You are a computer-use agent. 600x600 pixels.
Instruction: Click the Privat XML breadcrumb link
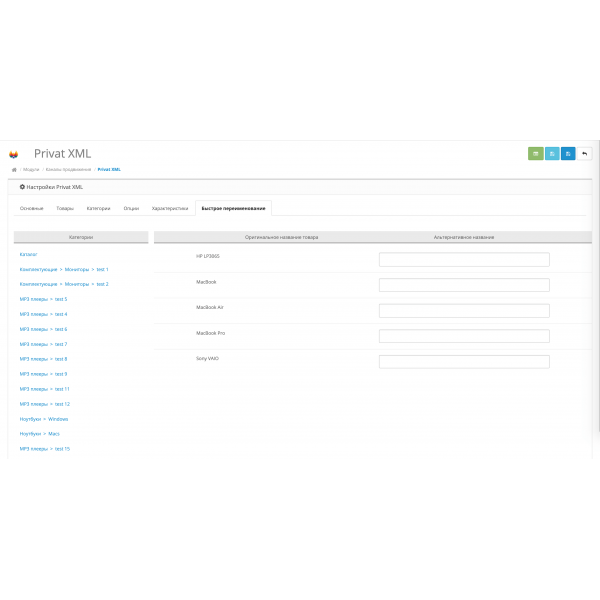pyautogui.click(x=109, y=170)
